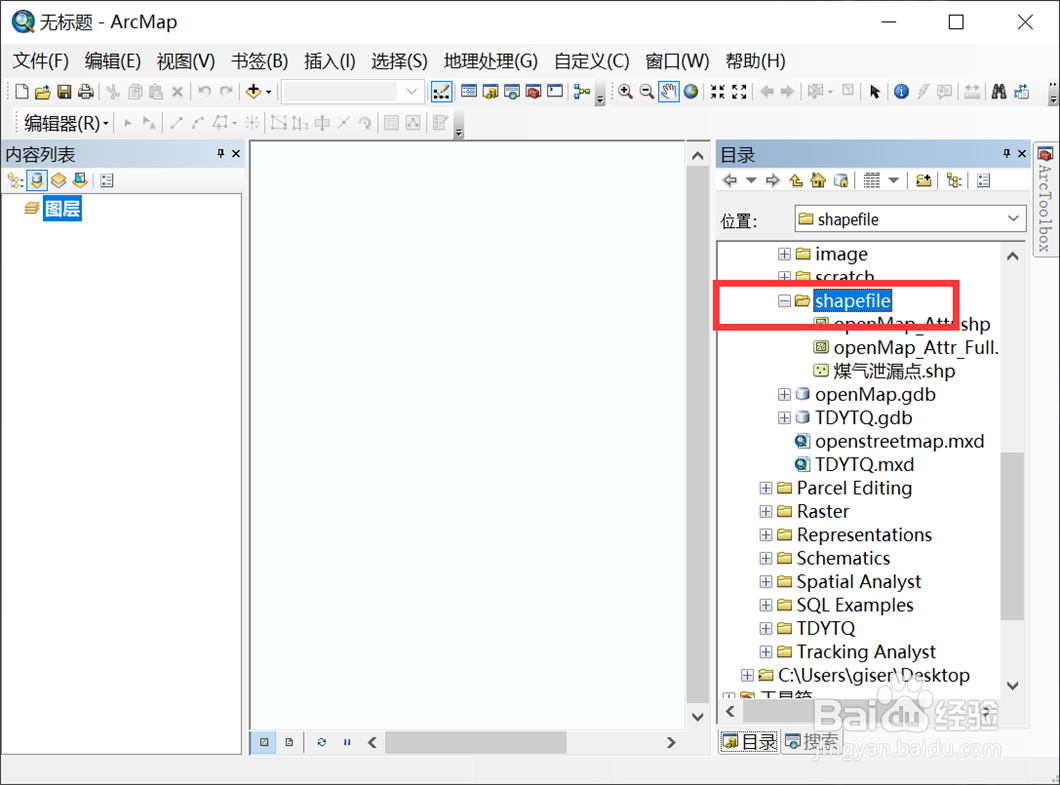1060x785 pixels.
Task: Click the Find Route icon
Action: pos(1021,91)
